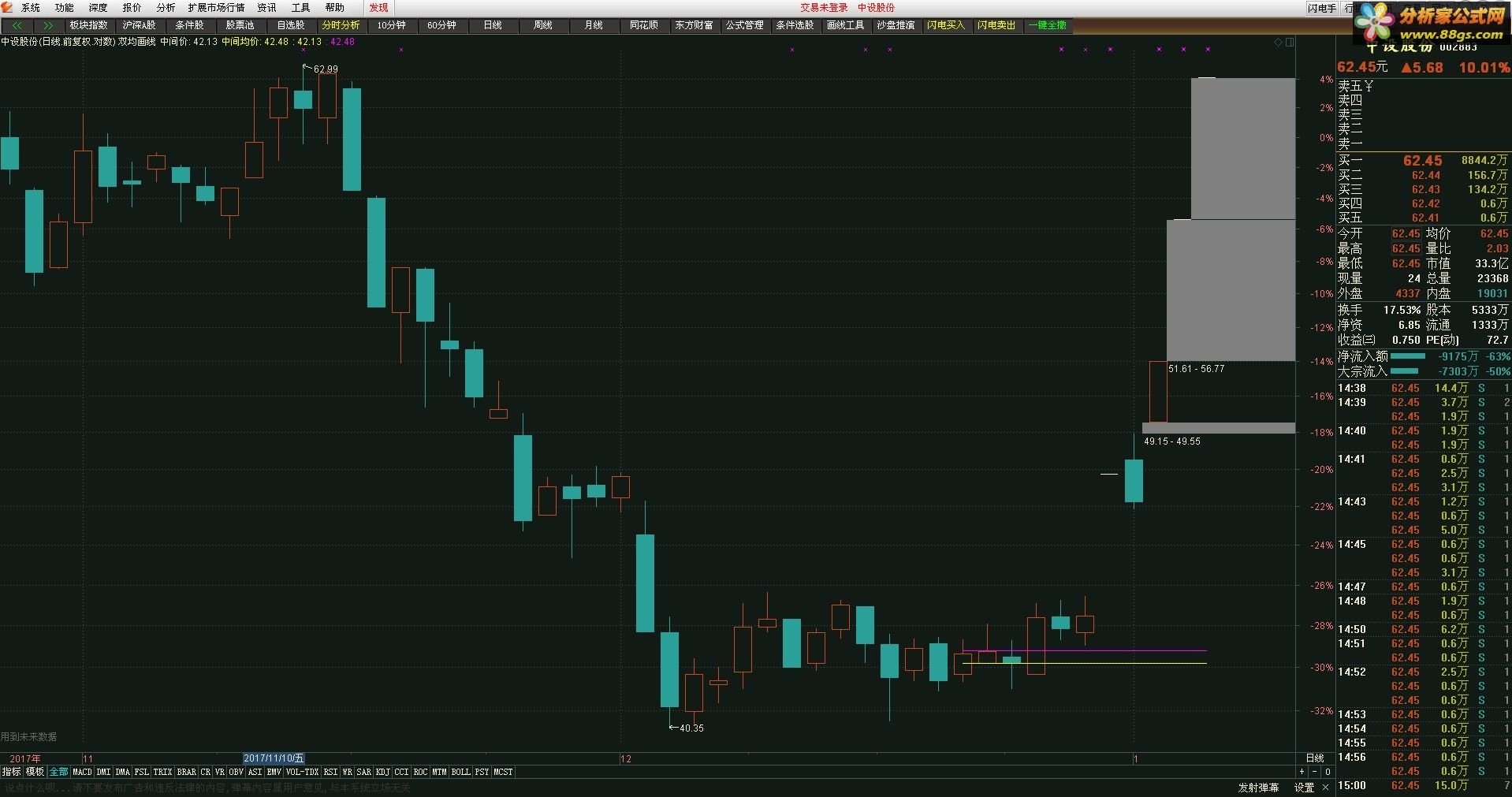
Task: Open the 自选股 list button
Action: 290,25
